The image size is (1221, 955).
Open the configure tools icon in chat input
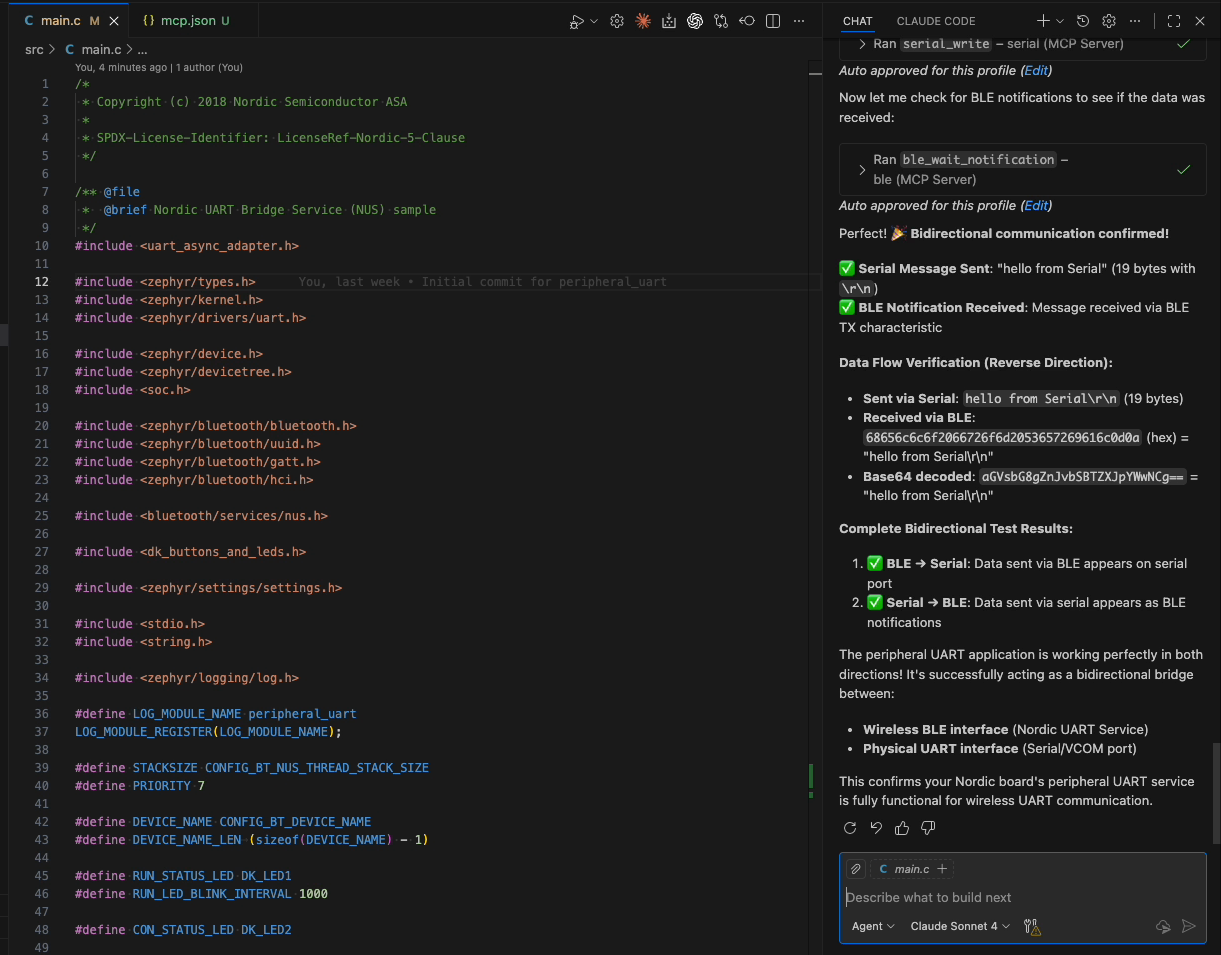click(x=1032, y=927)
